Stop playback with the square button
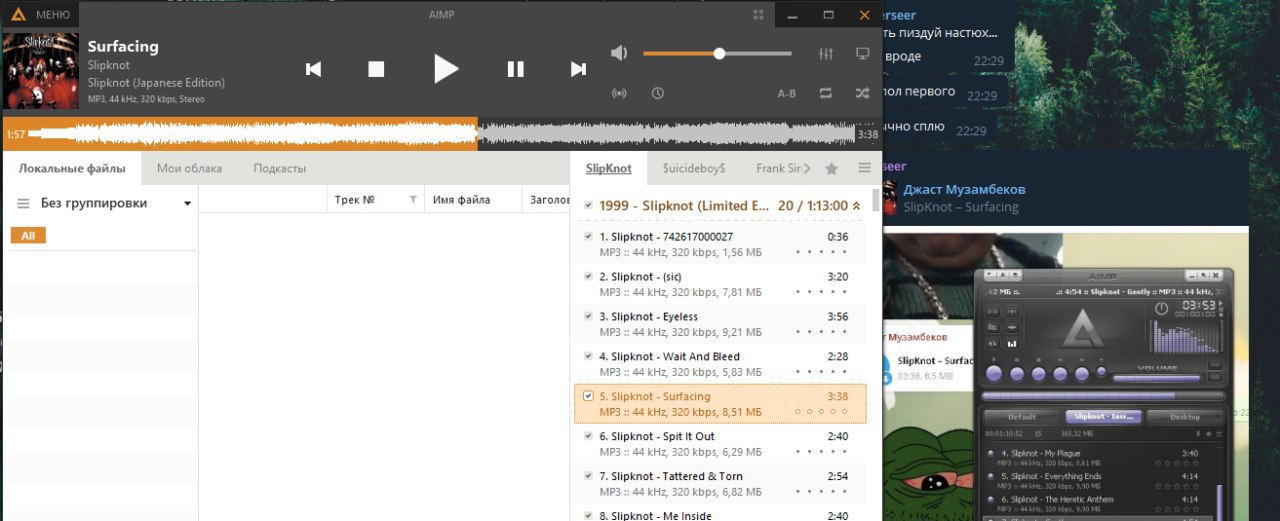Image resolution: width=1280 pixels, height=521 pixels. point(376,69)
